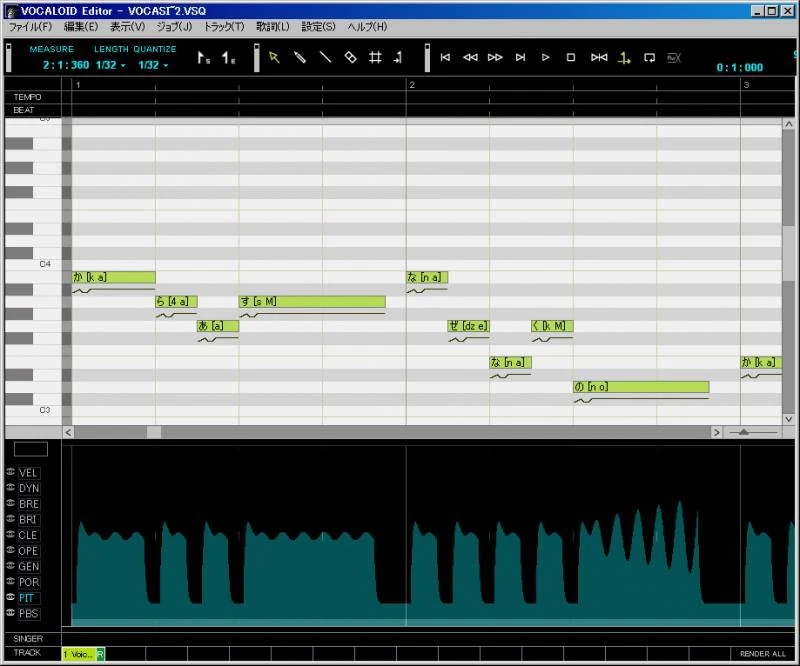Select the GEN control parameter

click(29, 566)
